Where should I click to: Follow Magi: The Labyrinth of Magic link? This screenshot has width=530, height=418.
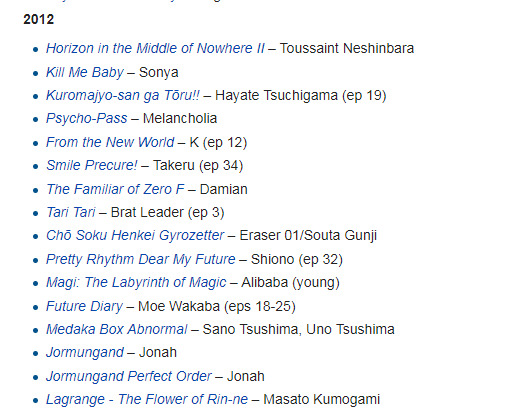[x=136, y=283]
